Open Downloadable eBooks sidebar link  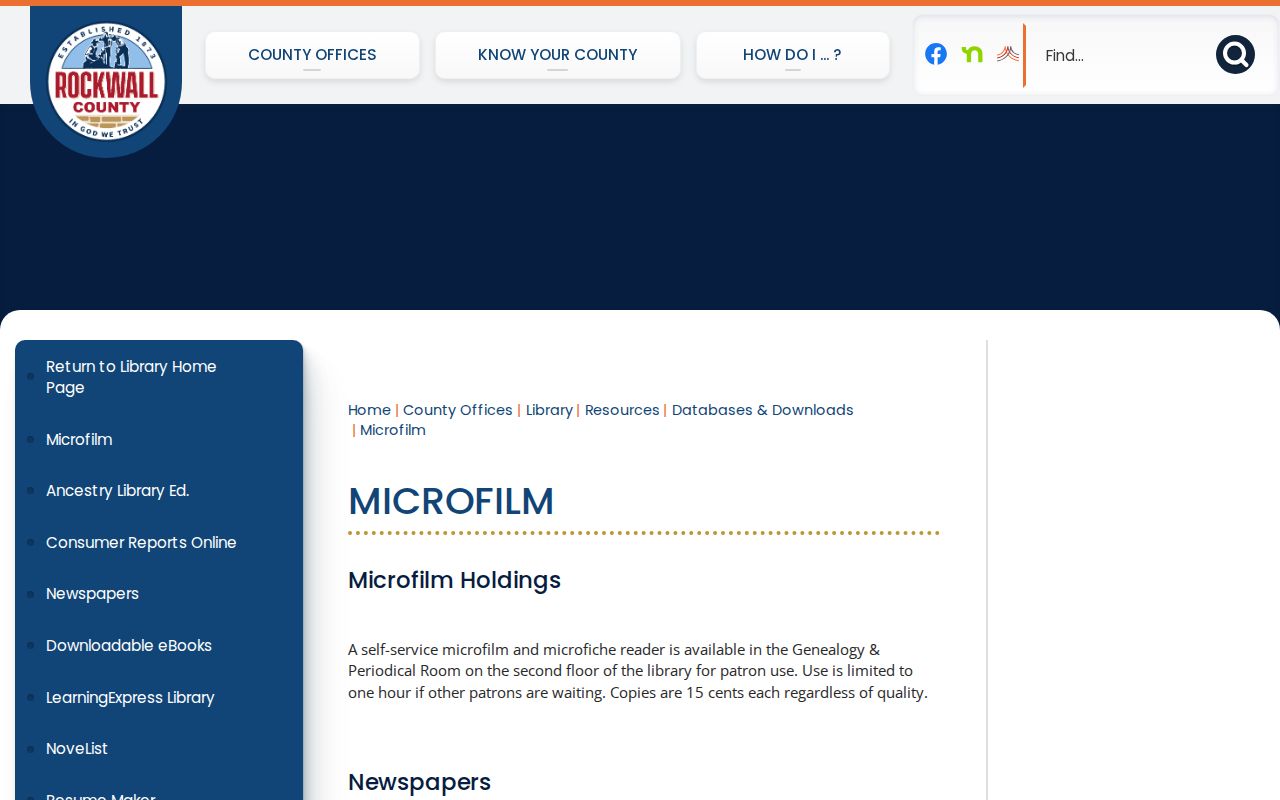click(x=129, y=645)
